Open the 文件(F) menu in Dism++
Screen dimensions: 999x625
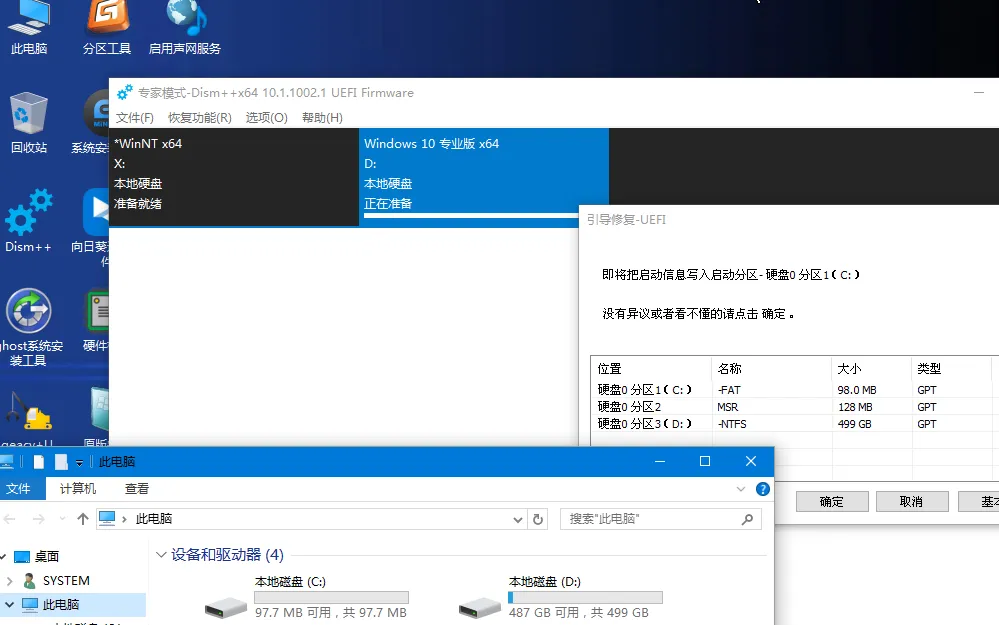[134, 118]
